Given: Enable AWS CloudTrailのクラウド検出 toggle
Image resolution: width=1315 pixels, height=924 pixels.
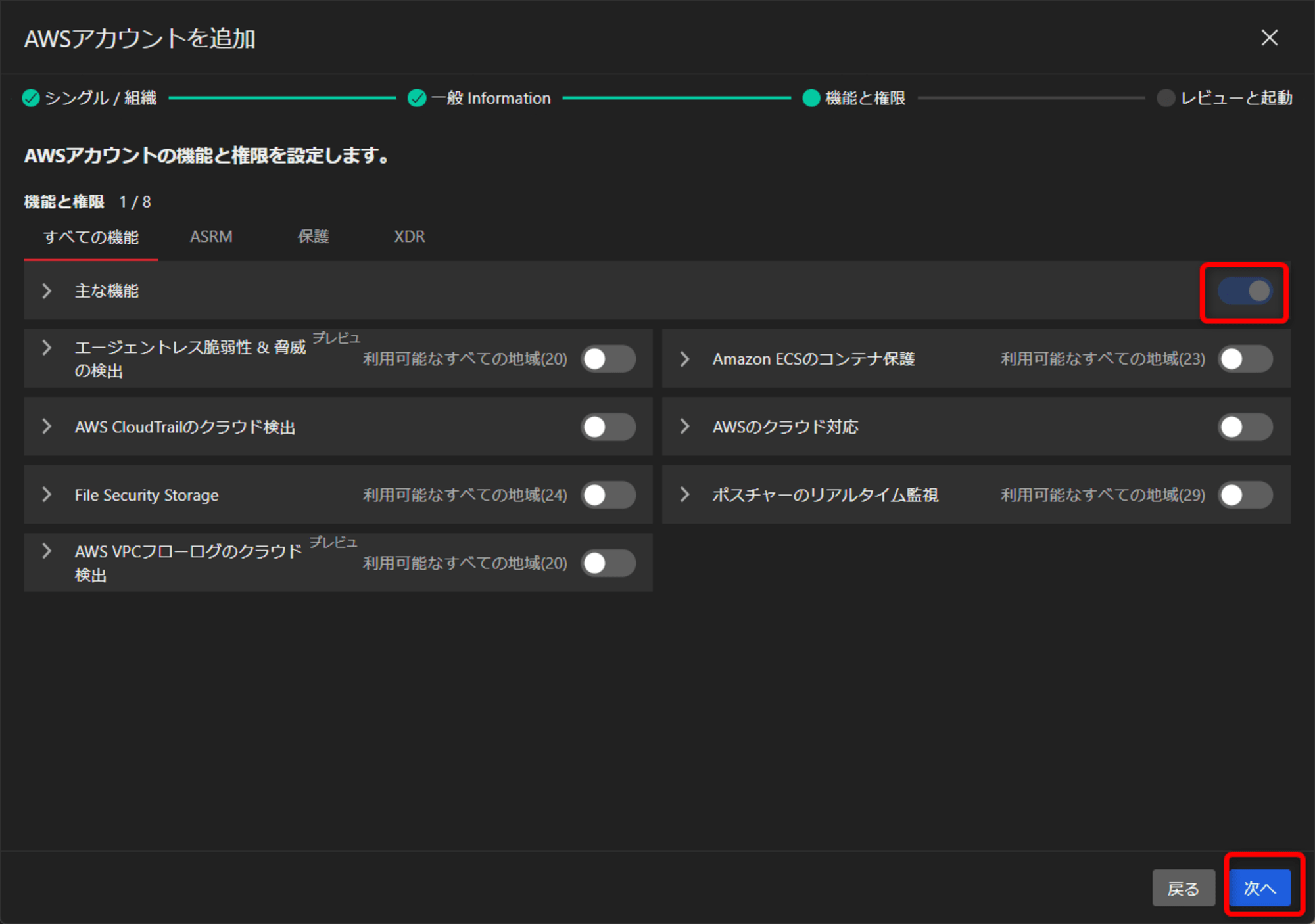Looking at the screenshot, I should (x=608, y=427).
